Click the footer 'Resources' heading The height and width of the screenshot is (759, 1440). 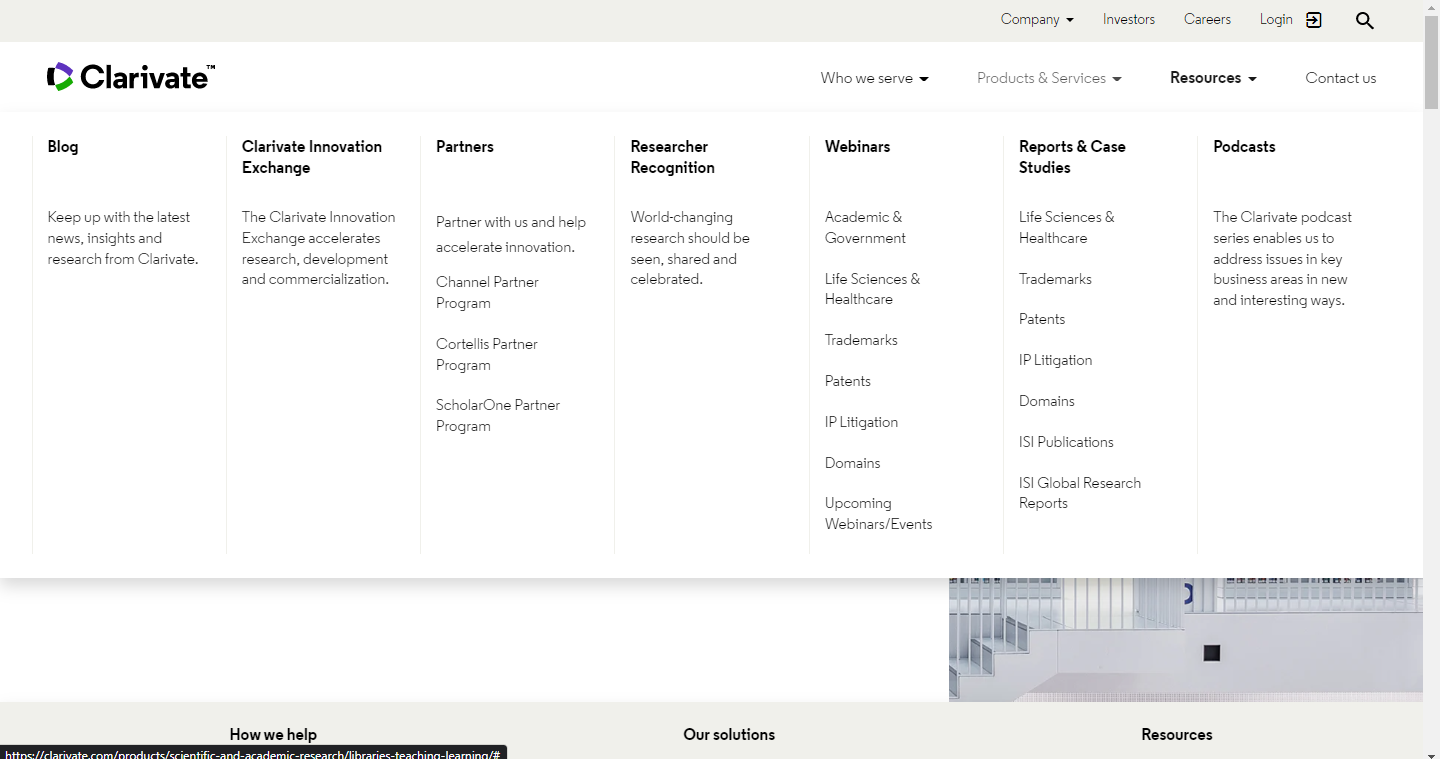coord(1177,734)
